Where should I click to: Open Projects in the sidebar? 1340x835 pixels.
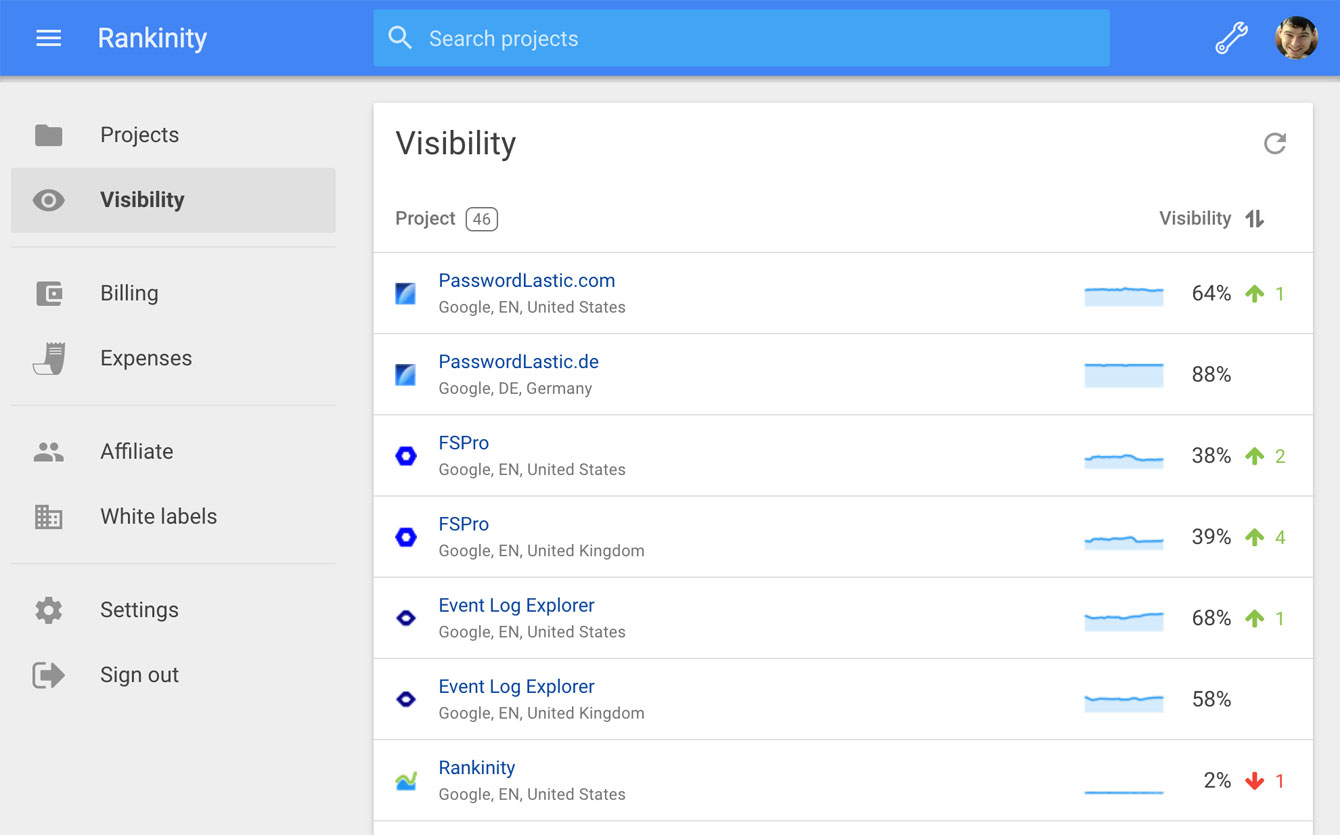(173, 135)
